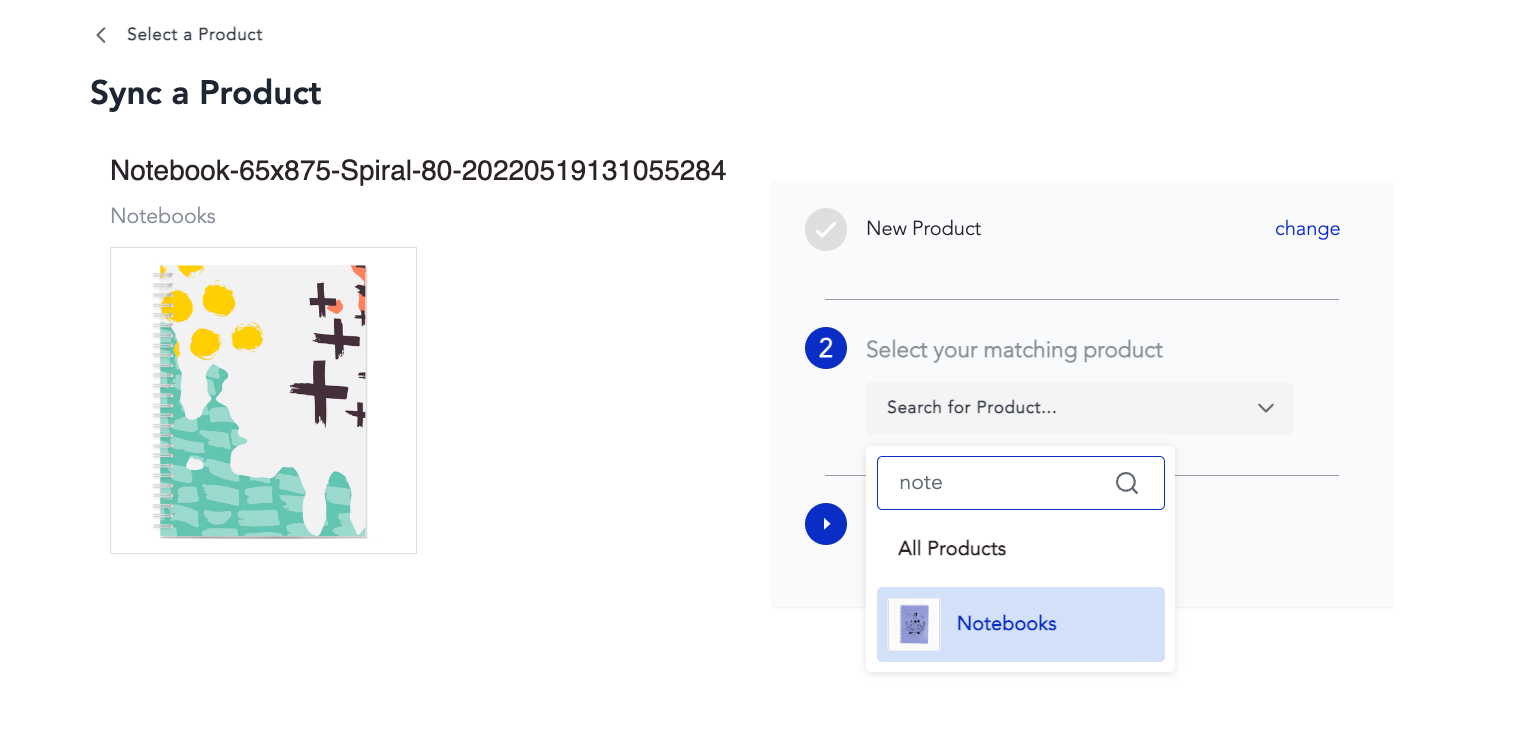
Task: Open the Search for Product dropdown
Action: [1079, 408]
